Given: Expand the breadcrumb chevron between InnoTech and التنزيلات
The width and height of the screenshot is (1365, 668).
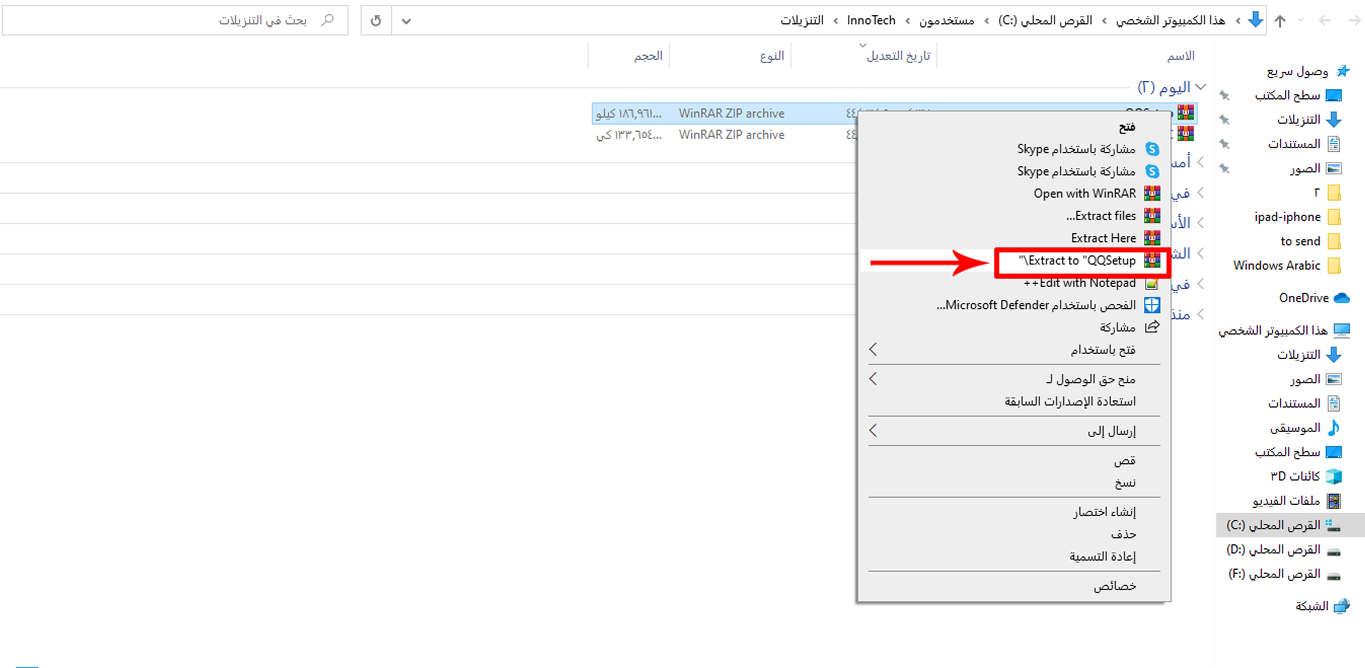Looking at the screenshot, I should 835,20.
